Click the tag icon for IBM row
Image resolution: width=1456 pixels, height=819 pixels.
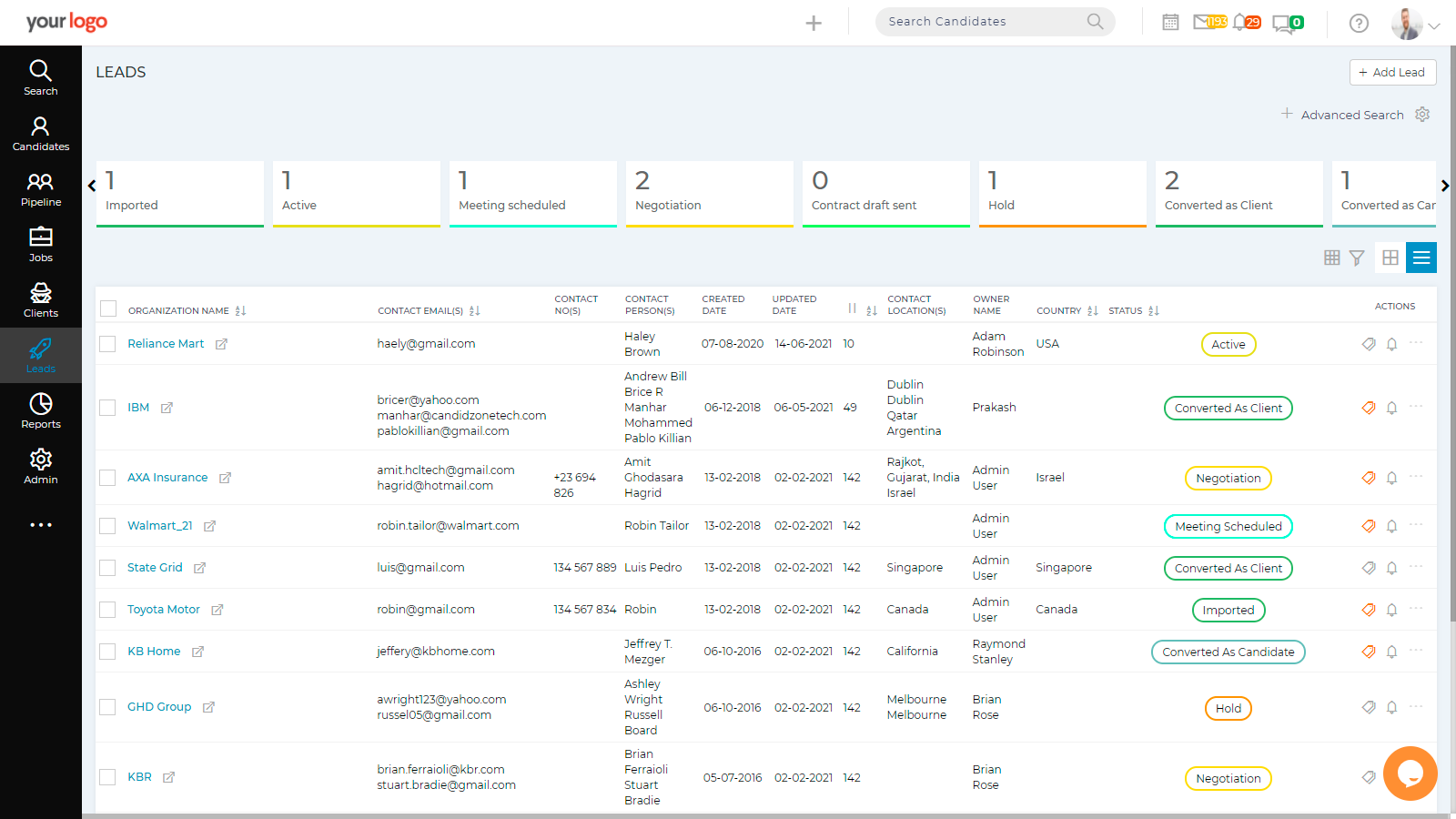point(1369,408)
